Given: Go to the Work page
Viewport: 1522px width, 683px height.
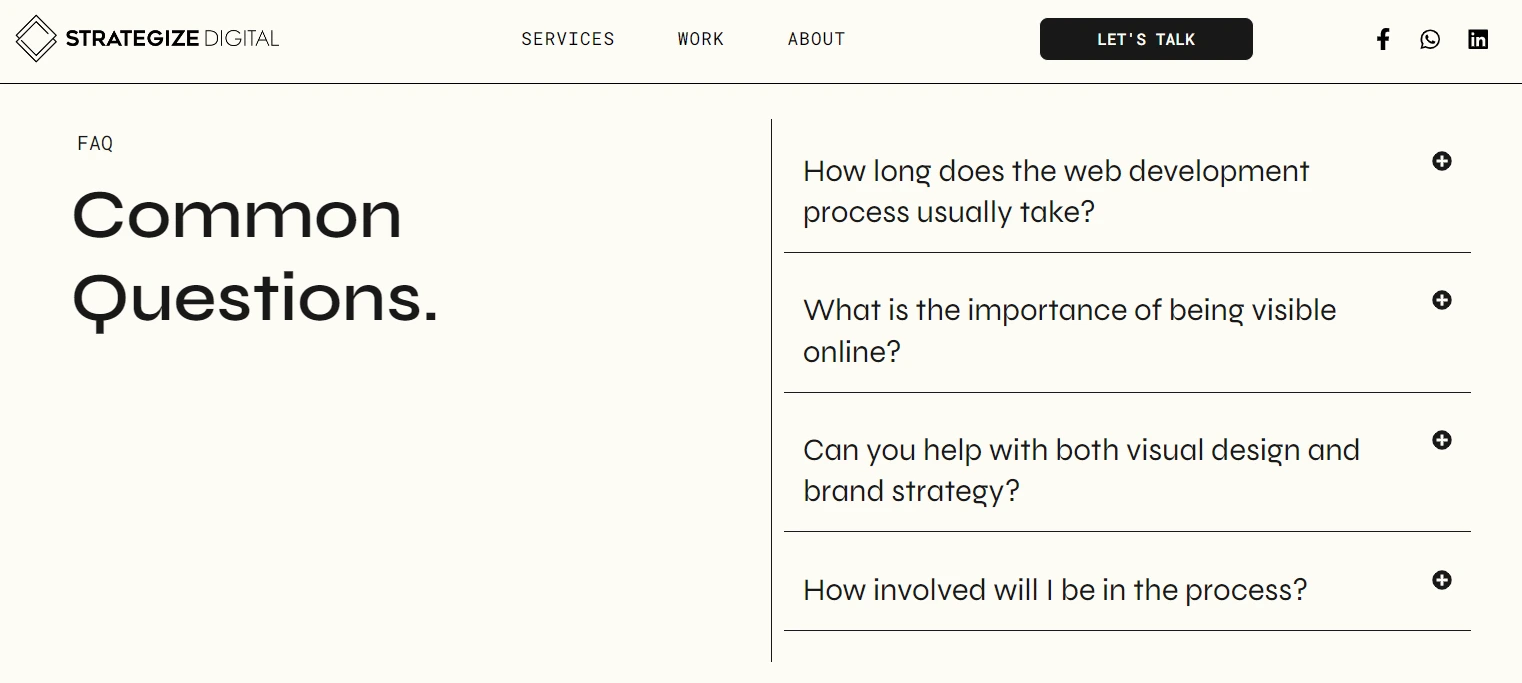Looking at the screenshot, I should 700,39.
